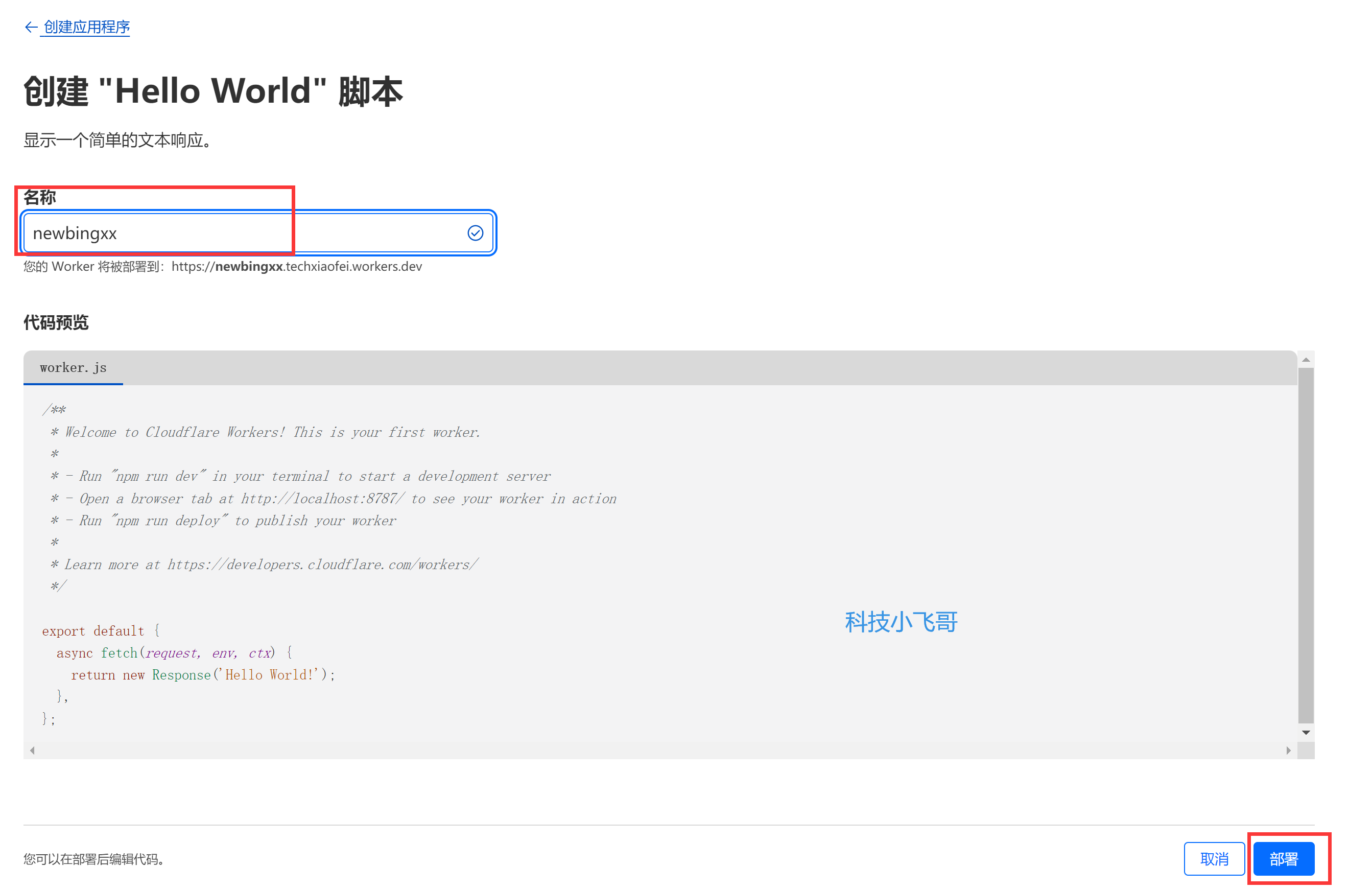The width and height of the screenshot is (1372, 890).
Task: Click the 科技小飞哥 watermark text
Action: coord(901,622)
